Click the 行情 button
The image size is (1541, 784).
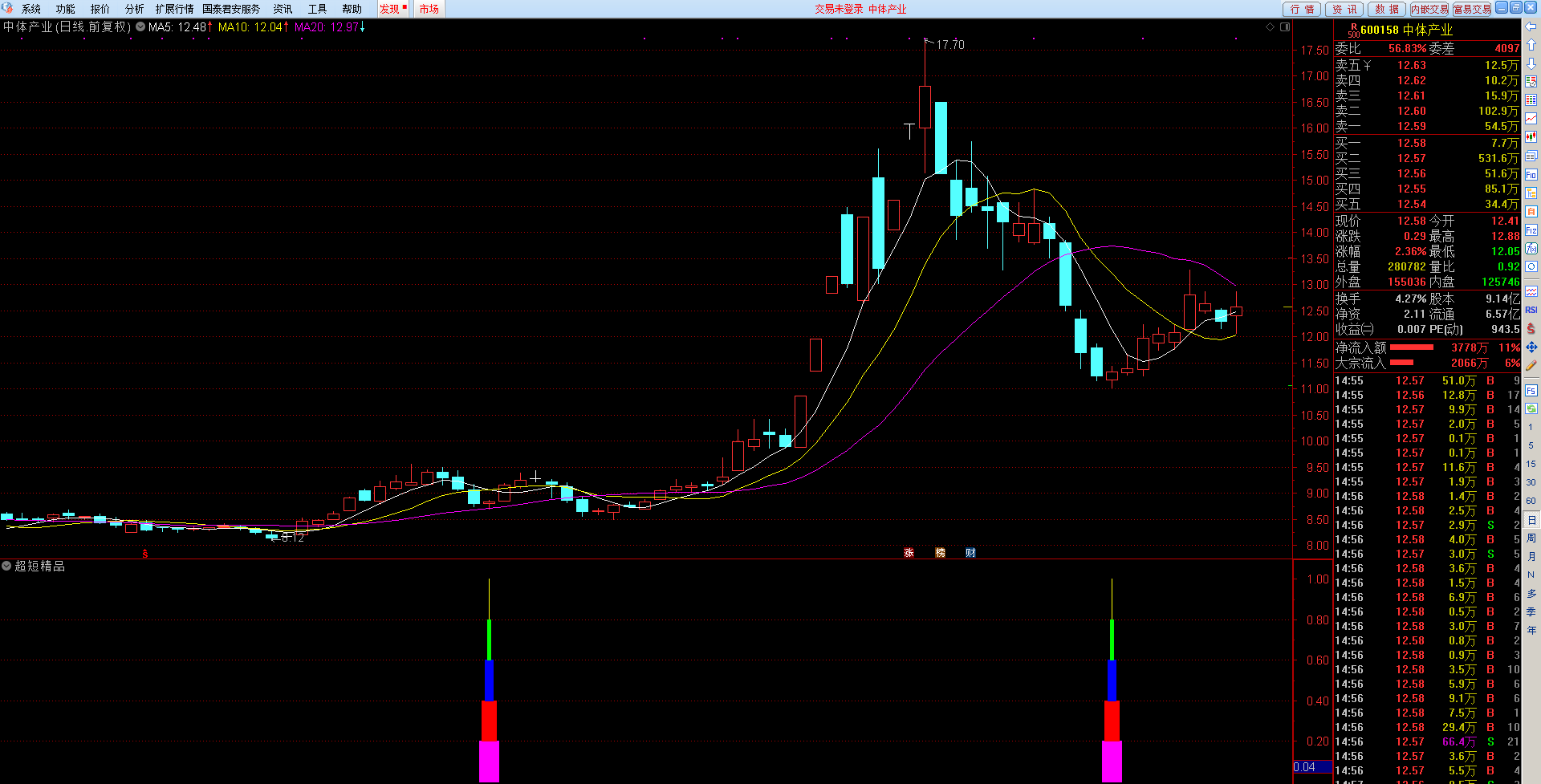pyautogui.click(x=1303, y=9)
